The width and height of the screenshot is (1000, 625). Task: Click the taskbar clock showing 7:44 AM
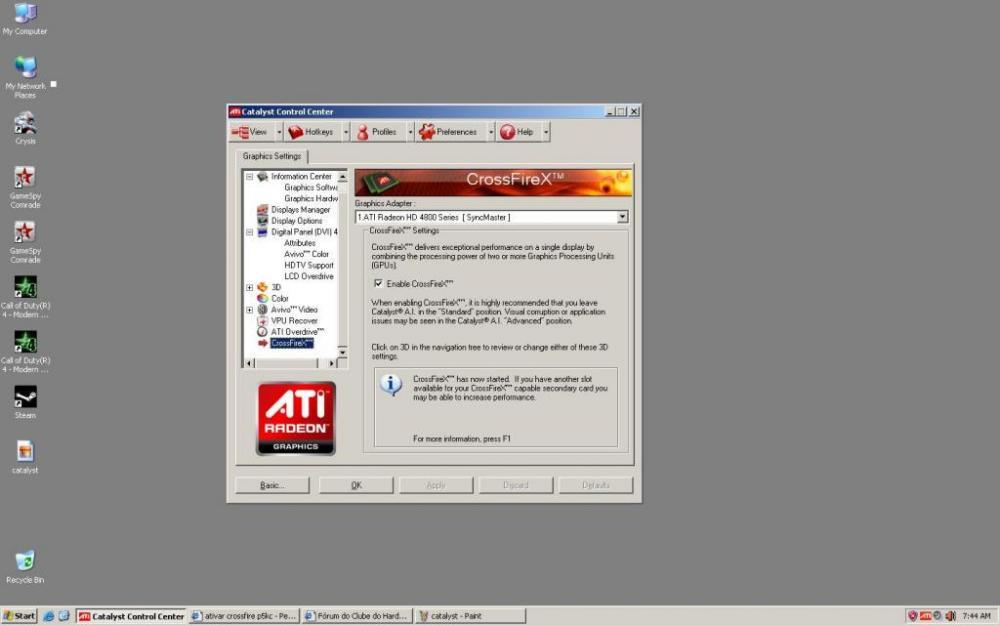click(976, 616)
